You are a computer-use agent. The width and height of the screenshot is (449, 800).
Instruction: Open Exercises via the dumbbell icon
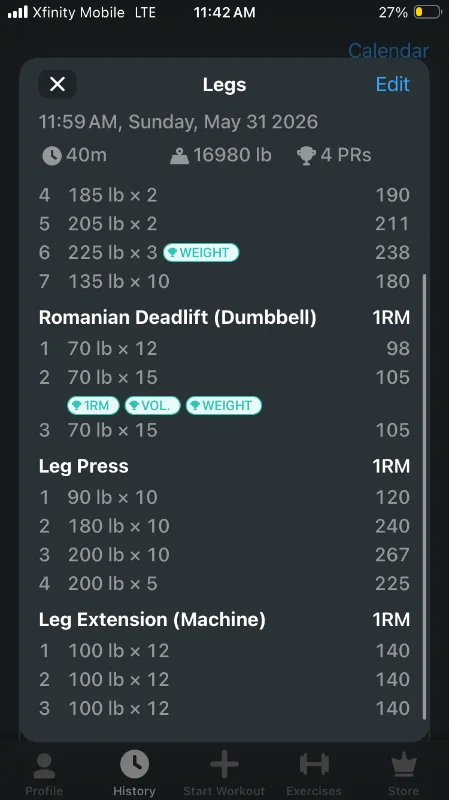coord(314,764)
